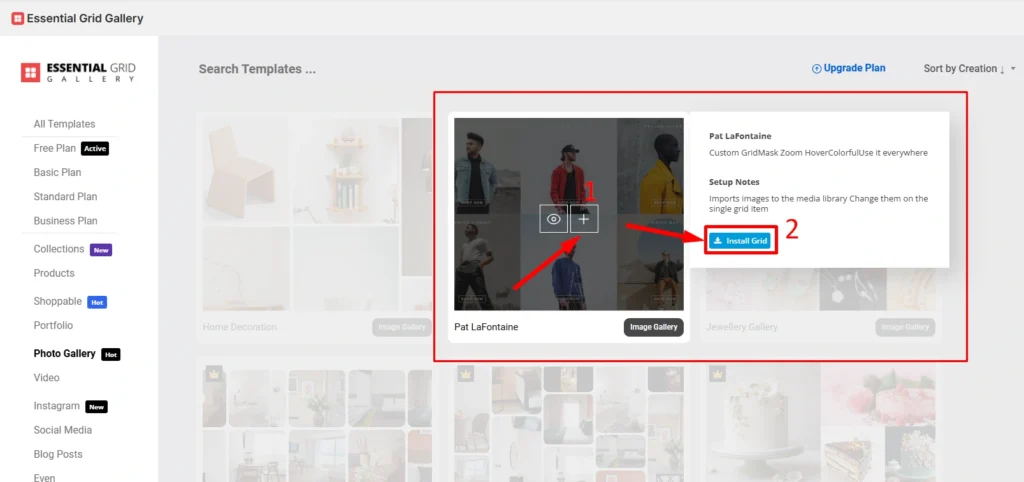Open the Social Media category
The width and height of the screenshot is (1024, 482).
(63, 430)
